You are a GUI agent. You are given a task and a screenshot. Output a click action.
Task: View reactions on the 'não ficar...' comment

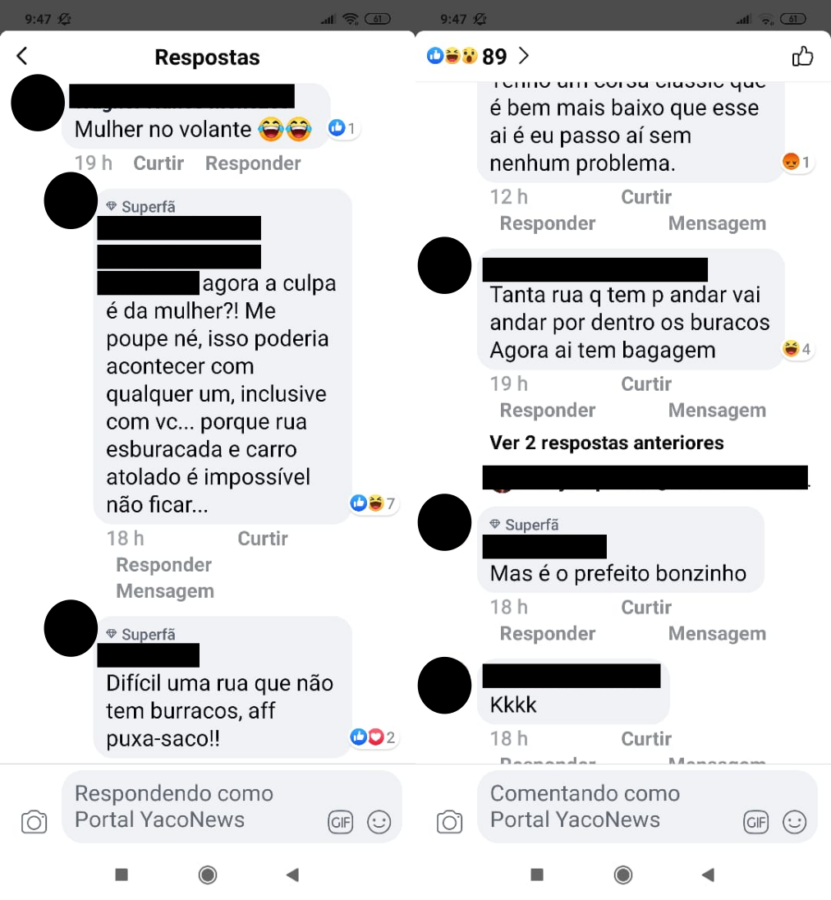pos(373,503)
